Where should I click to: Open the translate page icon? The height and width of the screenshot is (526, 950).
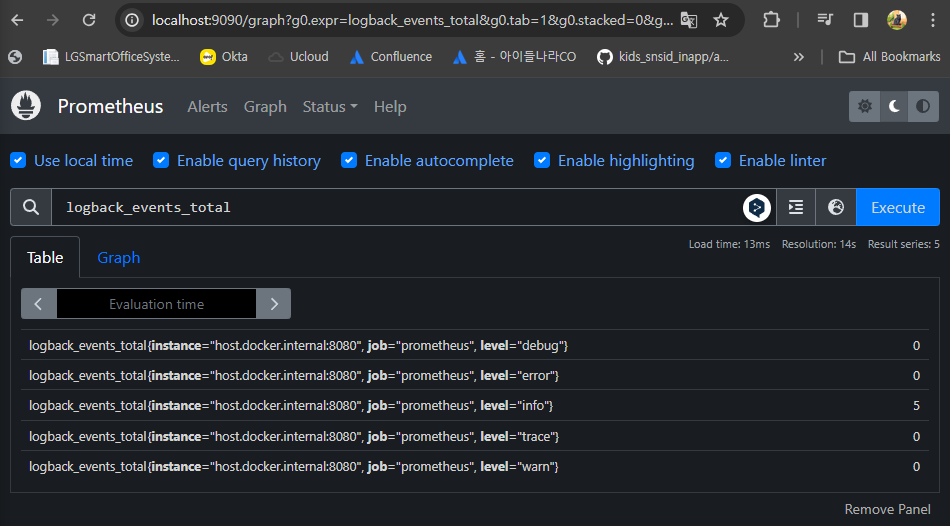[688, 20]
